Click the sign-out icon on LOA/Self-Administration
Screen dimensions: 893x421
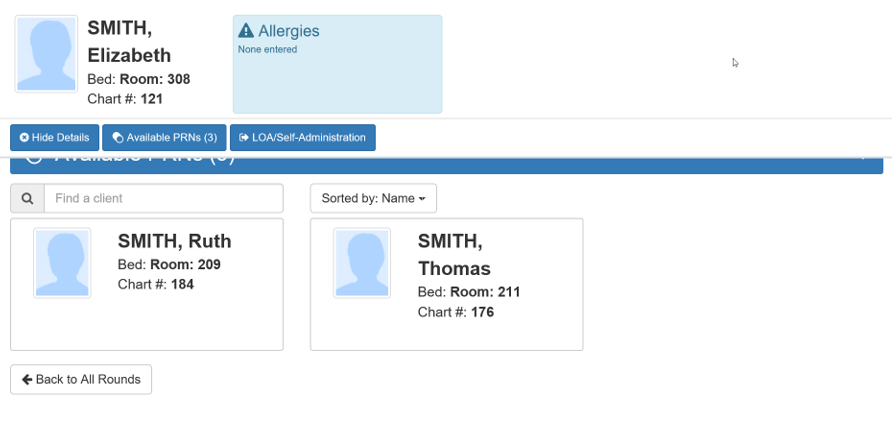244,138
